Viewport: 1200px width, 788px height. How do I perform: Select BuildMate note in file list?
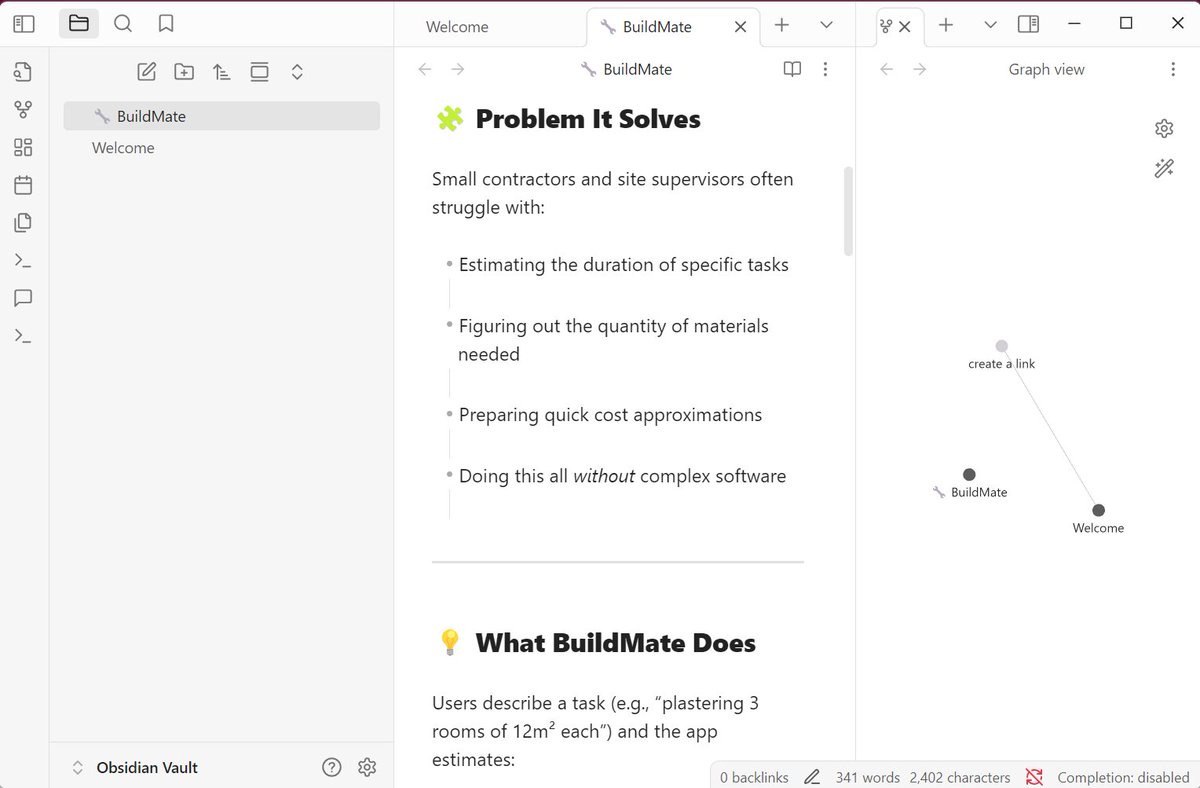click(x=222, y=116)
